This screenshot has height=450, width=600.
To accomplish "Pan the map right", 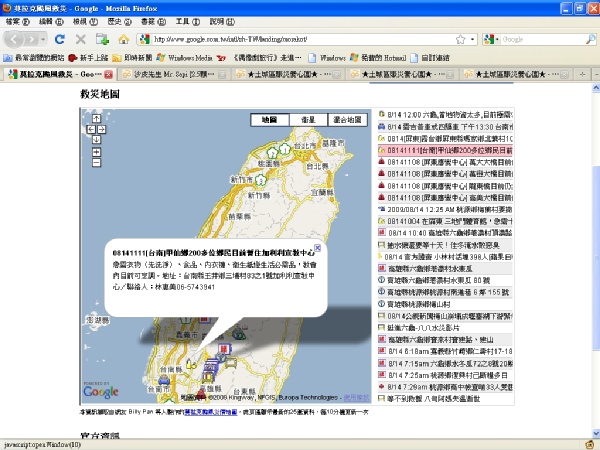I will (101, 129).
